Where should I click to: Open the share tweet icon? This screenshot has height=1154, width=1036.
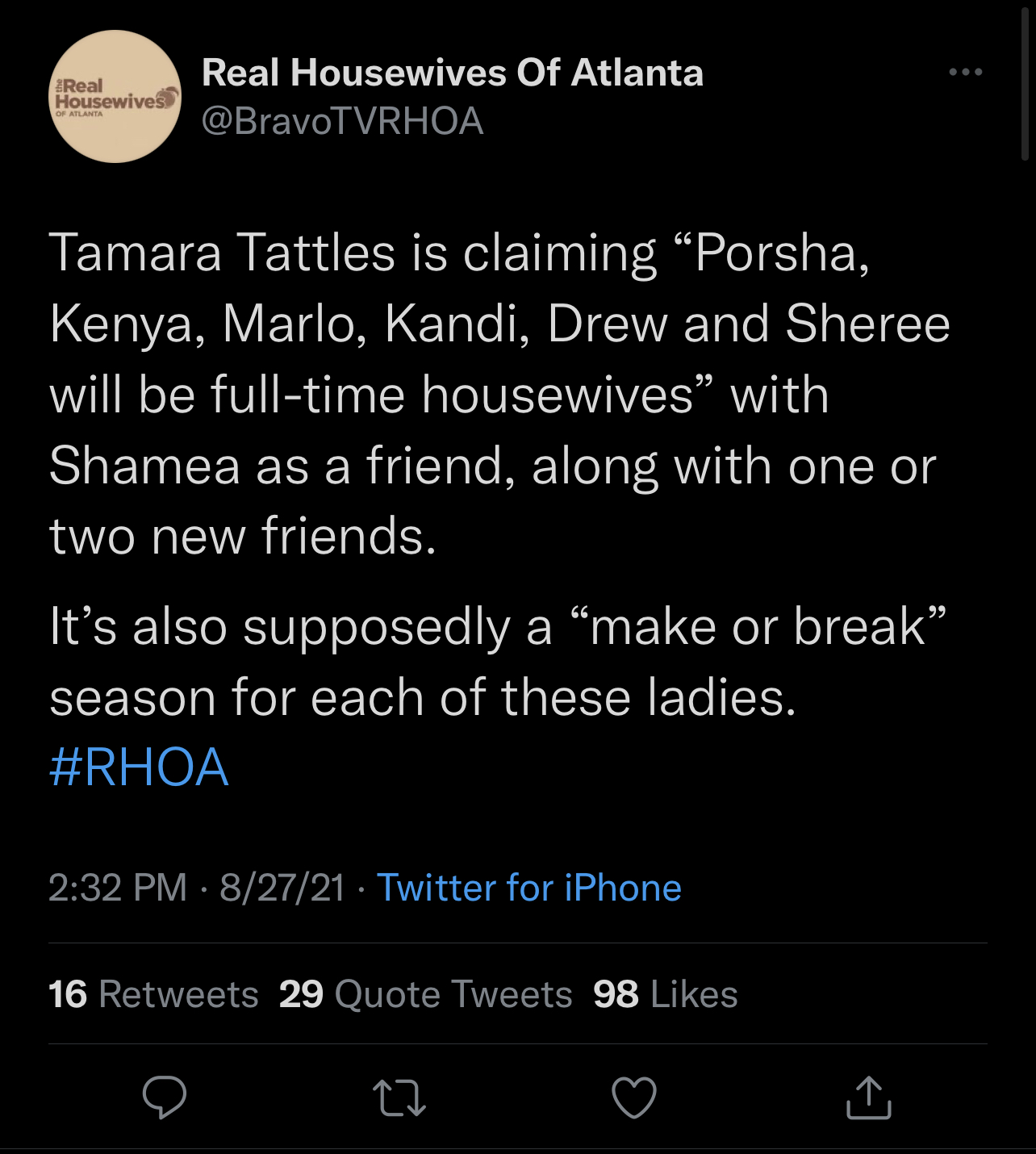(x=869, y=1098)
